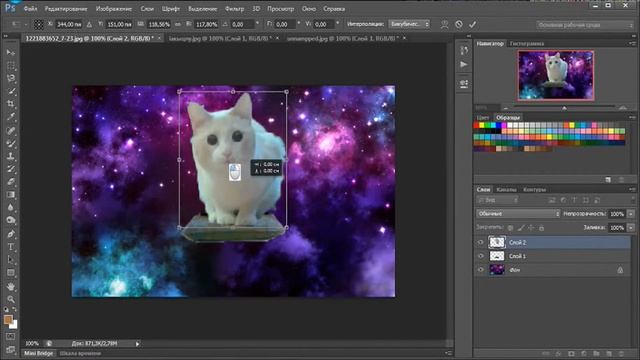Open the Непрозрачность slider arrow
Screen dimensions: 640x360
631,214
